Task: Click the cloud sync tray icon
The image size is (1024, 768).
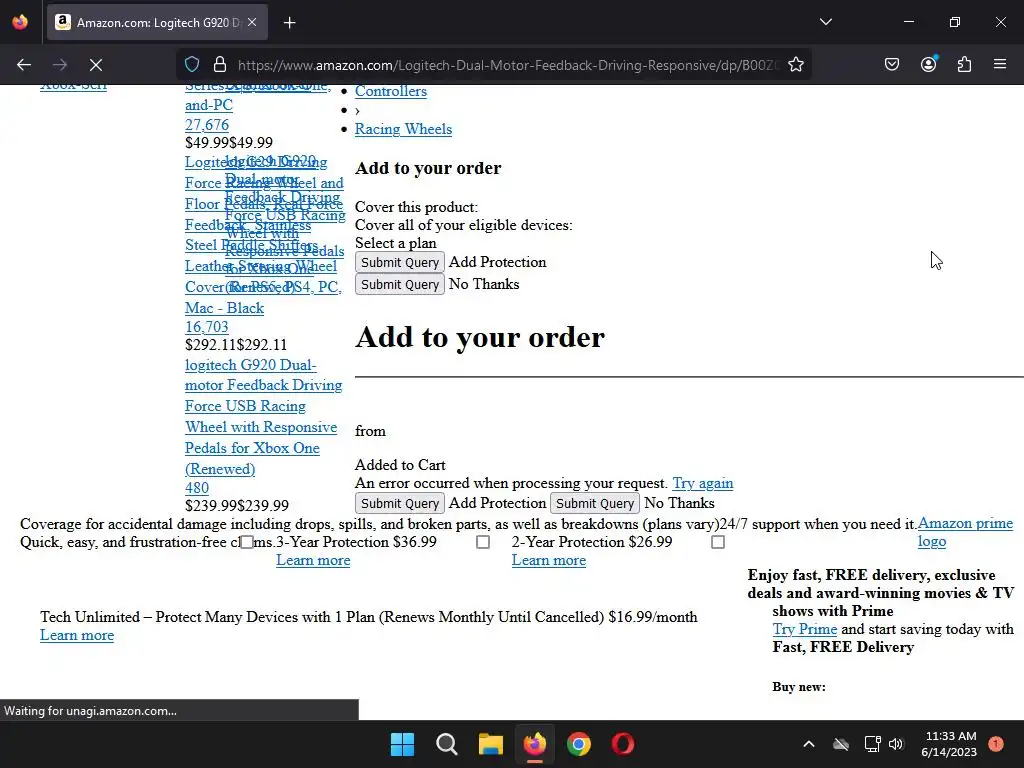Action: (x=841, y=744)
